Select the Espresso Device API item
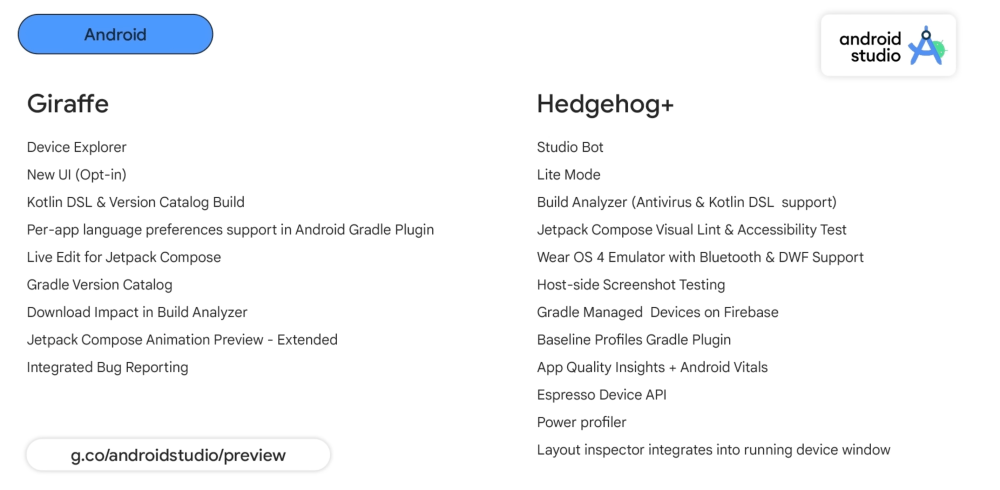The height and width of the screenshot is (490, 1000). 602,395
